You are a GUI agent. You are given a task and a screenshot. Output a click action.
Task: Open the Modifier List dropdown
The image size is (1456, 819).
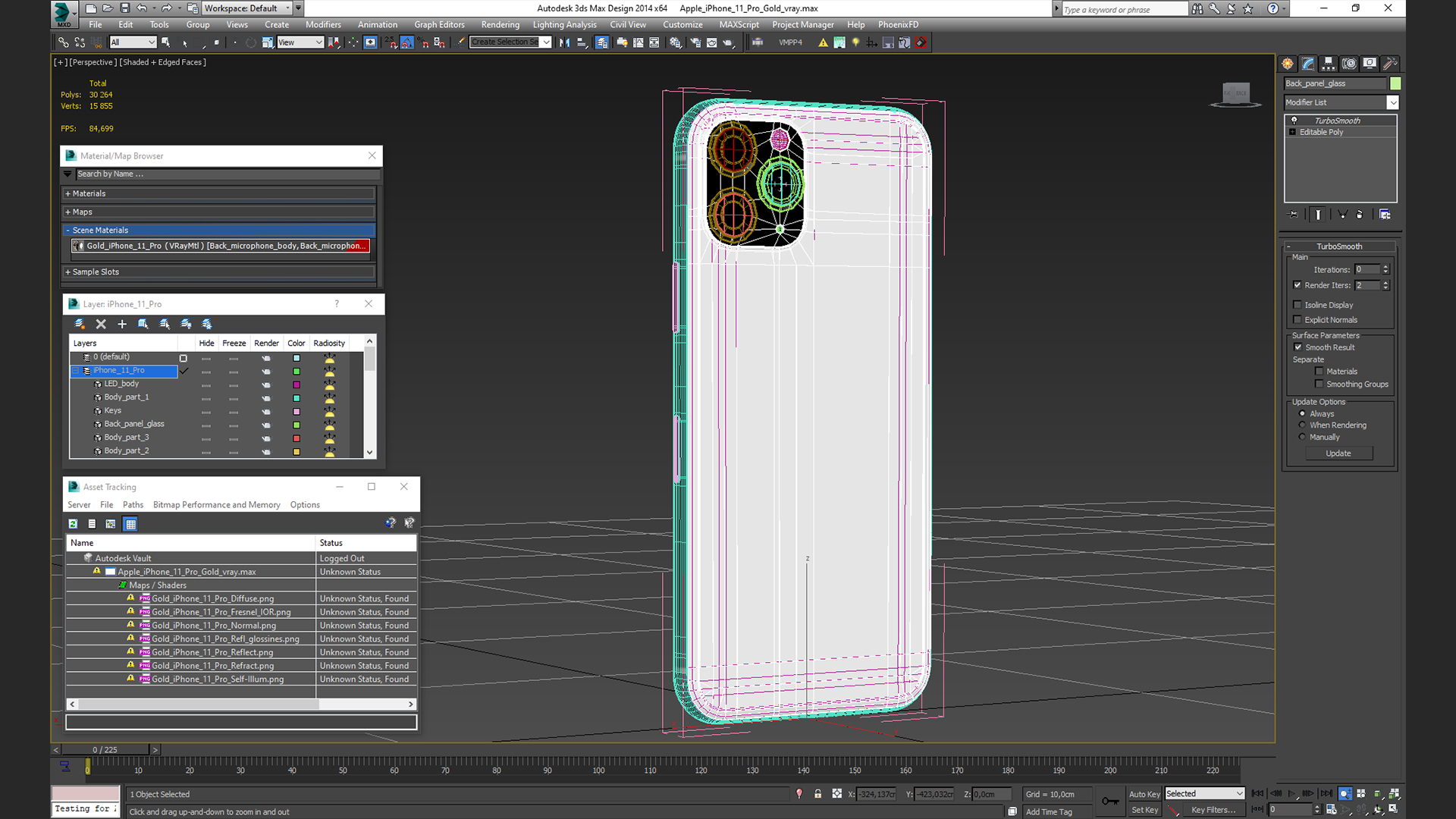(x=1341, y=102)
